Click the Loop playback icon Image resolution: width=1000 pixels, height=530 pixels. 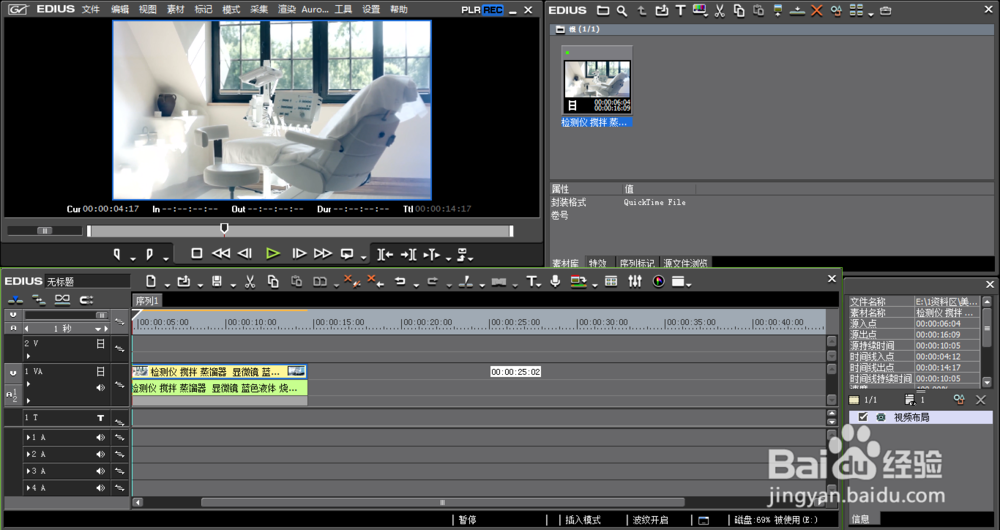click(x=347, y=254)
